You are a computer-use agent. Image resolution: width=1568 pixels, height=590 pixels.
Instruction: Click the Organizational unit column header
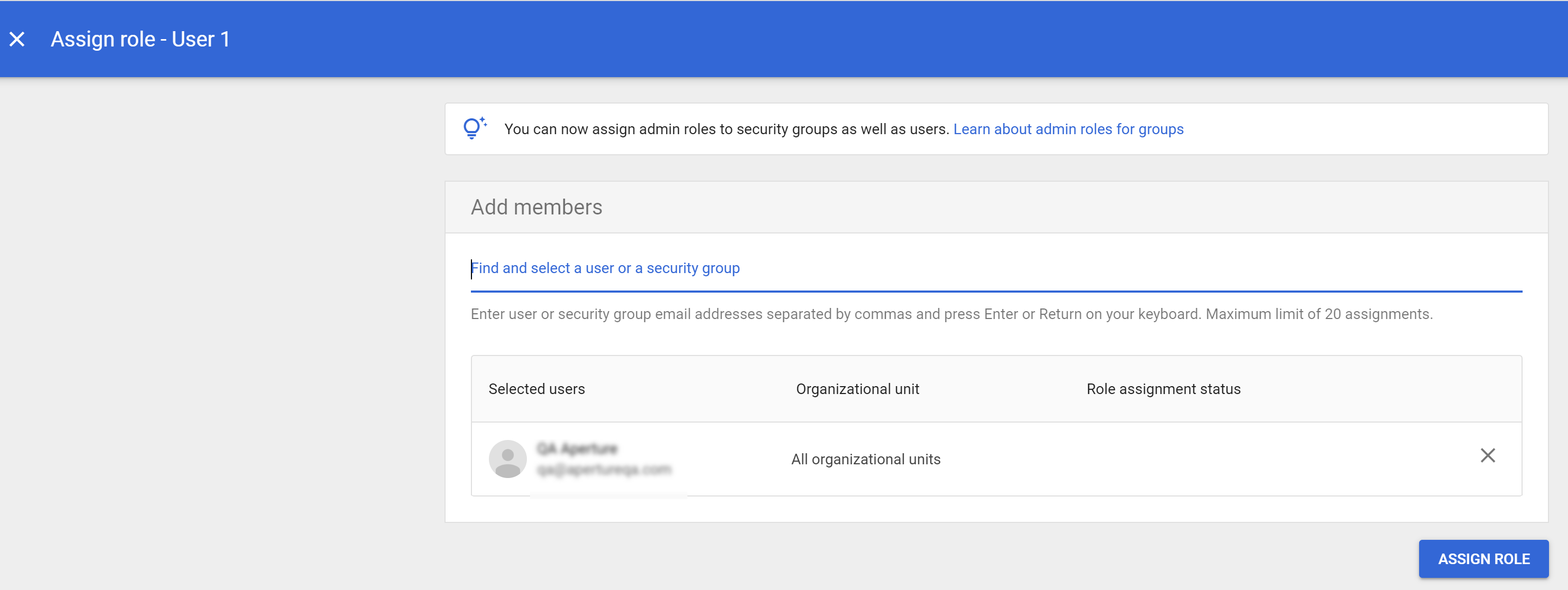coord(857,389)
